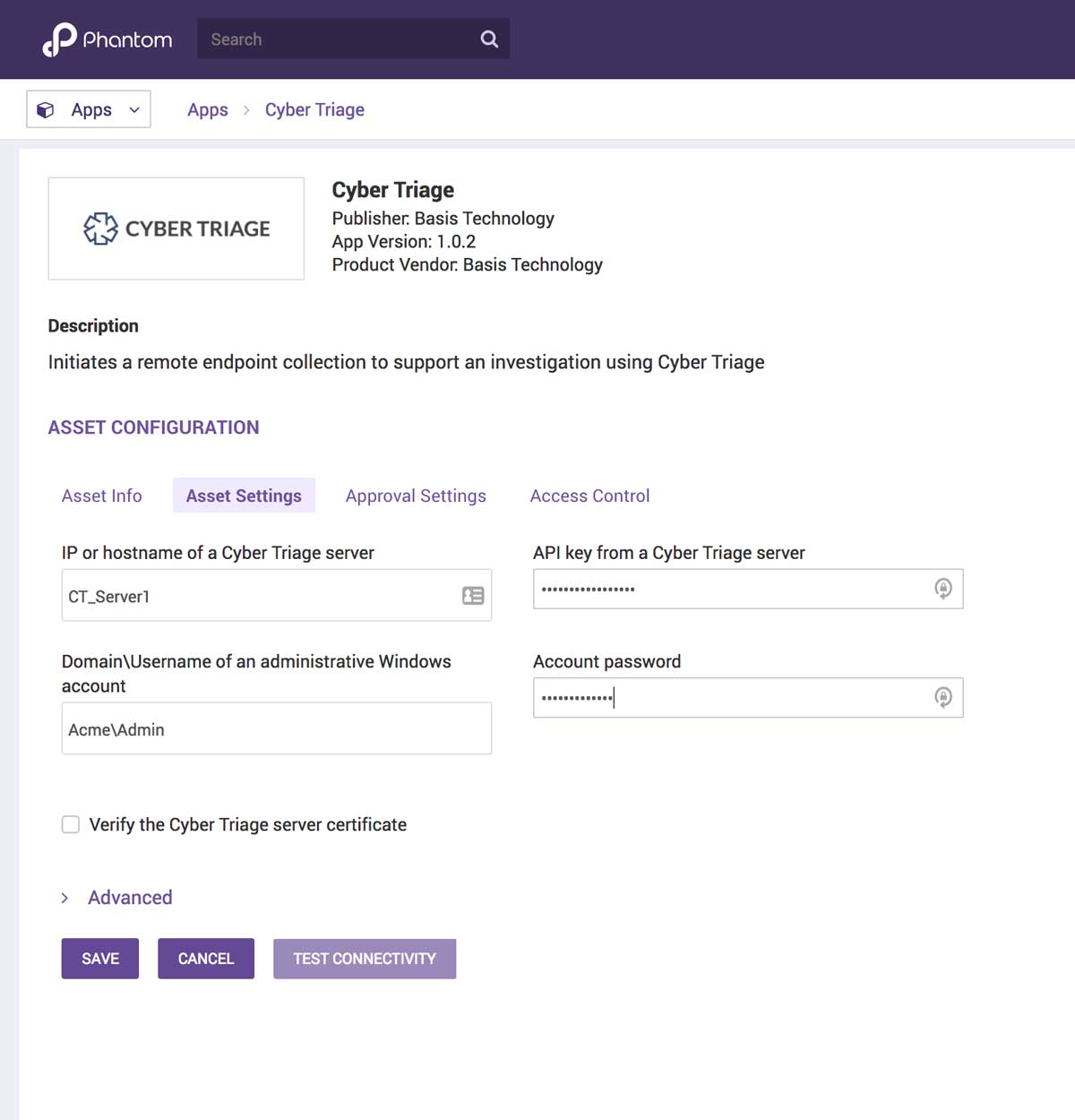Expand the Advanced section
Viewport: 1075px width, 1120px height.
point(116,898)
